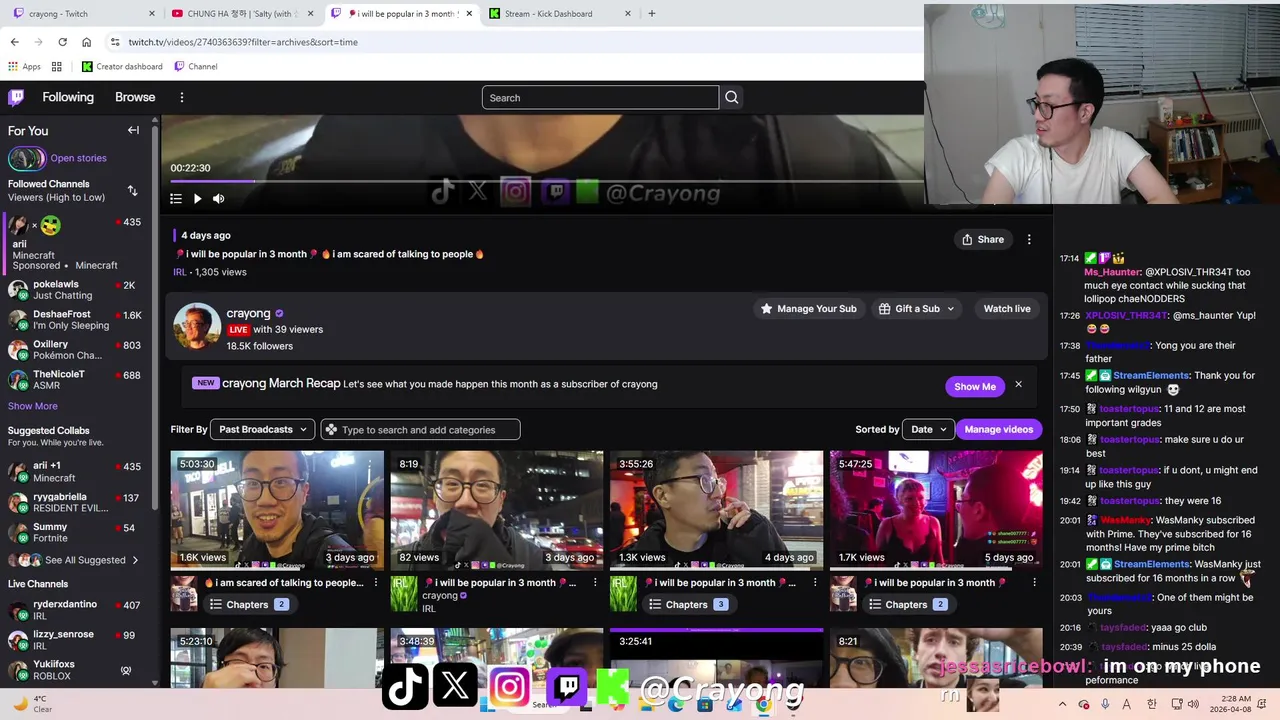Toggle the Korean IME language indicator
The width and height of the screenshot is (1280, 720).
tap(1151, 704)
